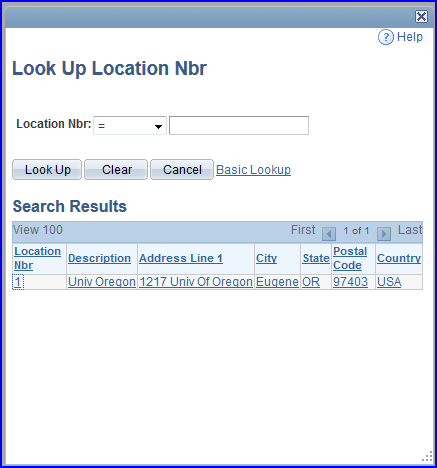Select 97403 postal code link
This screenshot has width=437, height=468.
click(x=350, y=282)
